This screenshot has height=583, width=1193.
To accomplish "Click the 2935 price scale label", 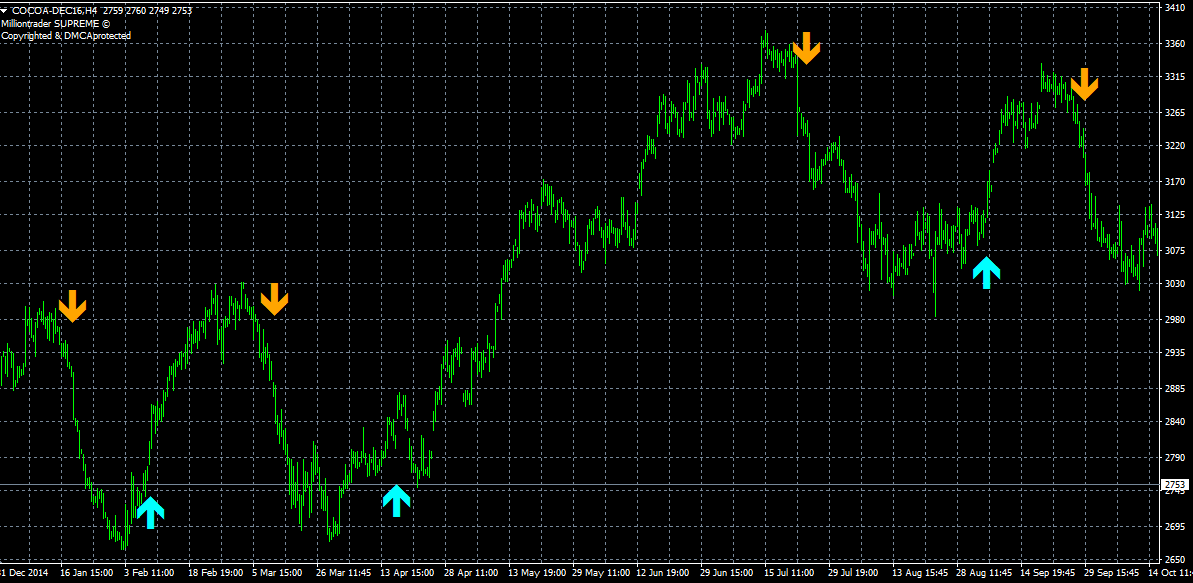I will coord(1176,354).
